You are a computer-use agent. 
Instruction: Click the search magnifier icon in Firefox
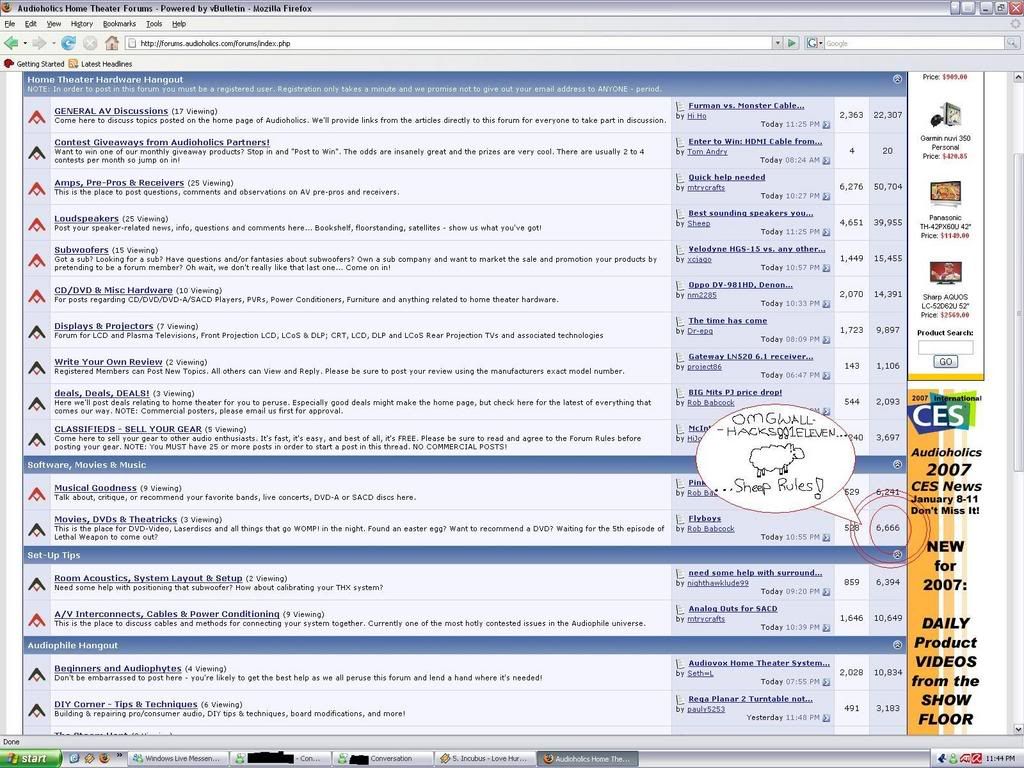(1012, 43)
